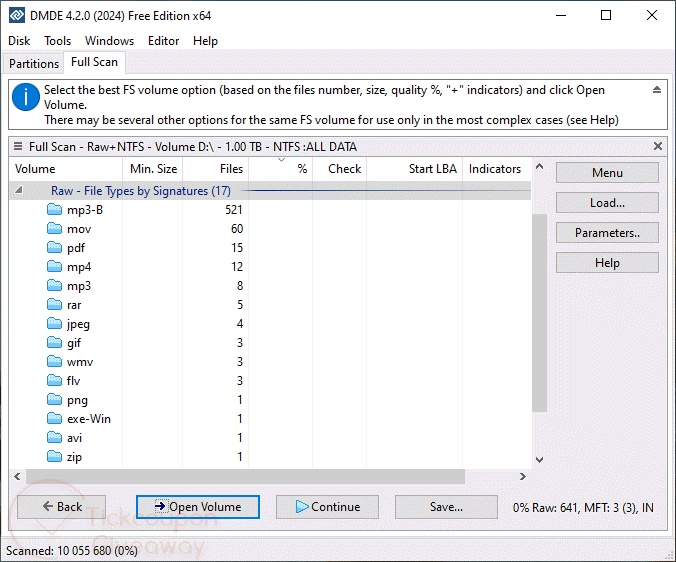Click Continue to resume scanning
Viewport: 676px width, 562px height.
pyautogui.click(x=327, y=507)
